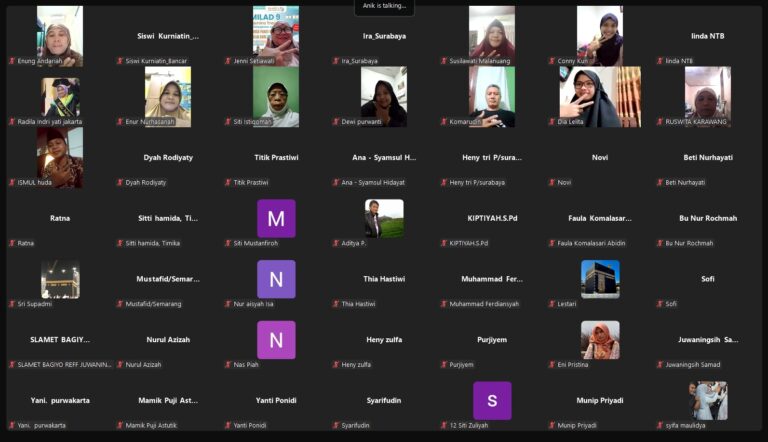
Task: Select syifa maulidya's profile photo
Action: coord(708,401)
